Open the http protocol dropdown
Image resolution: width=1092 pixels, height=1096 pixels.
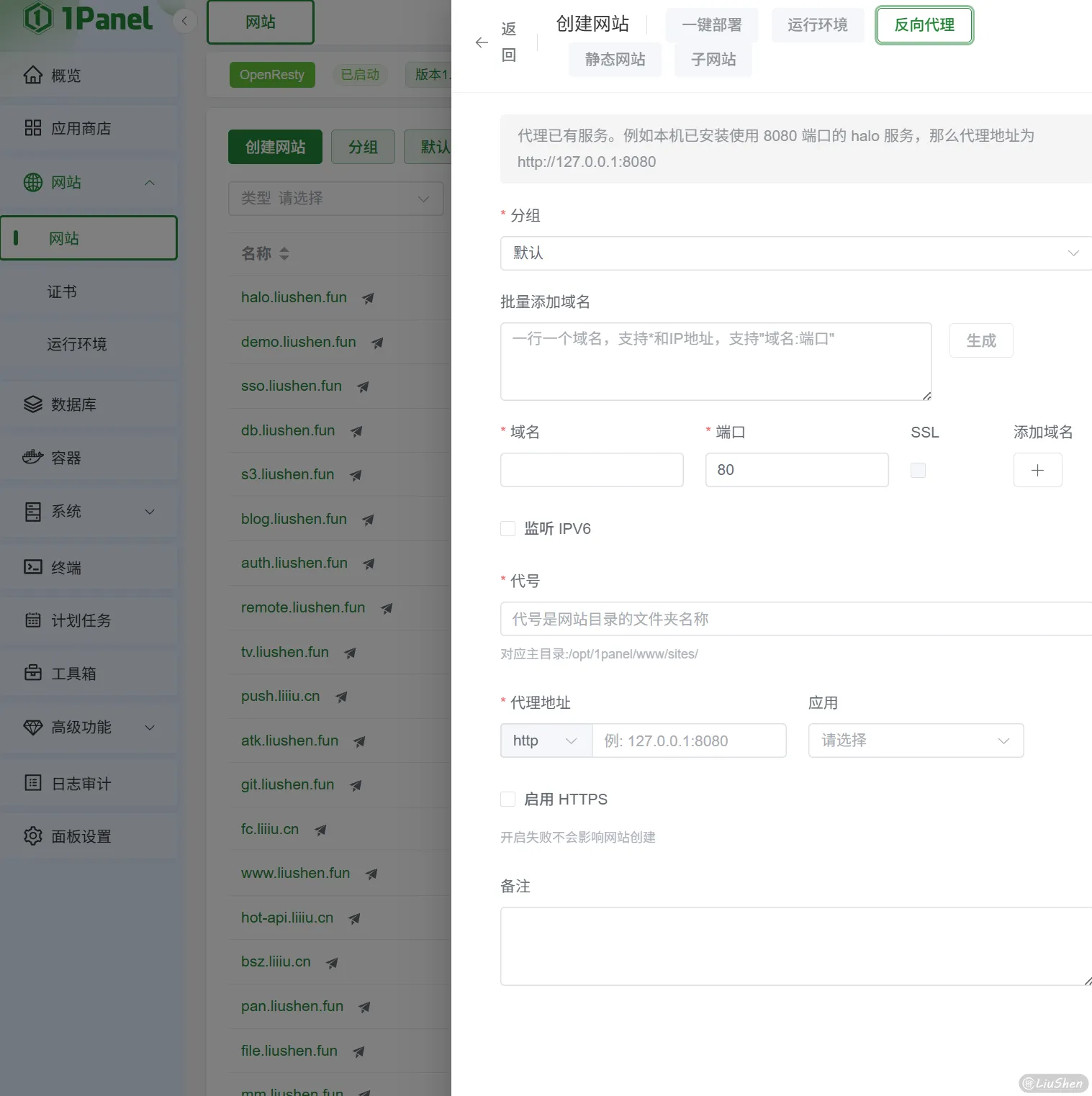tap(545, 741)
